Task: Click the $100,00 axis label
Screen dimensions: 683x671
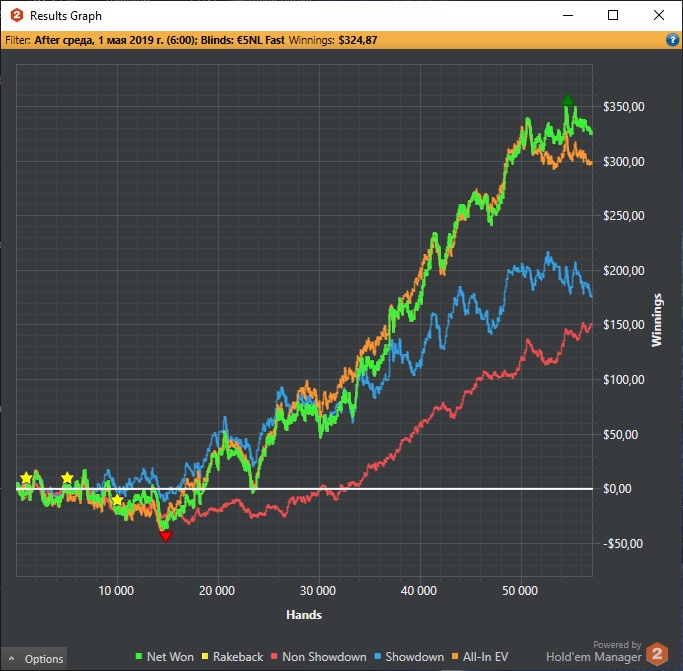Action: [624, 380]
